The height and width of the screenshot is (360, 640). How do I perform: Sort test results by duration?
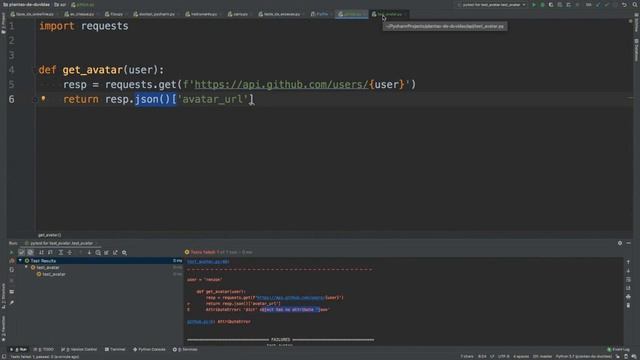pos(50,253)
